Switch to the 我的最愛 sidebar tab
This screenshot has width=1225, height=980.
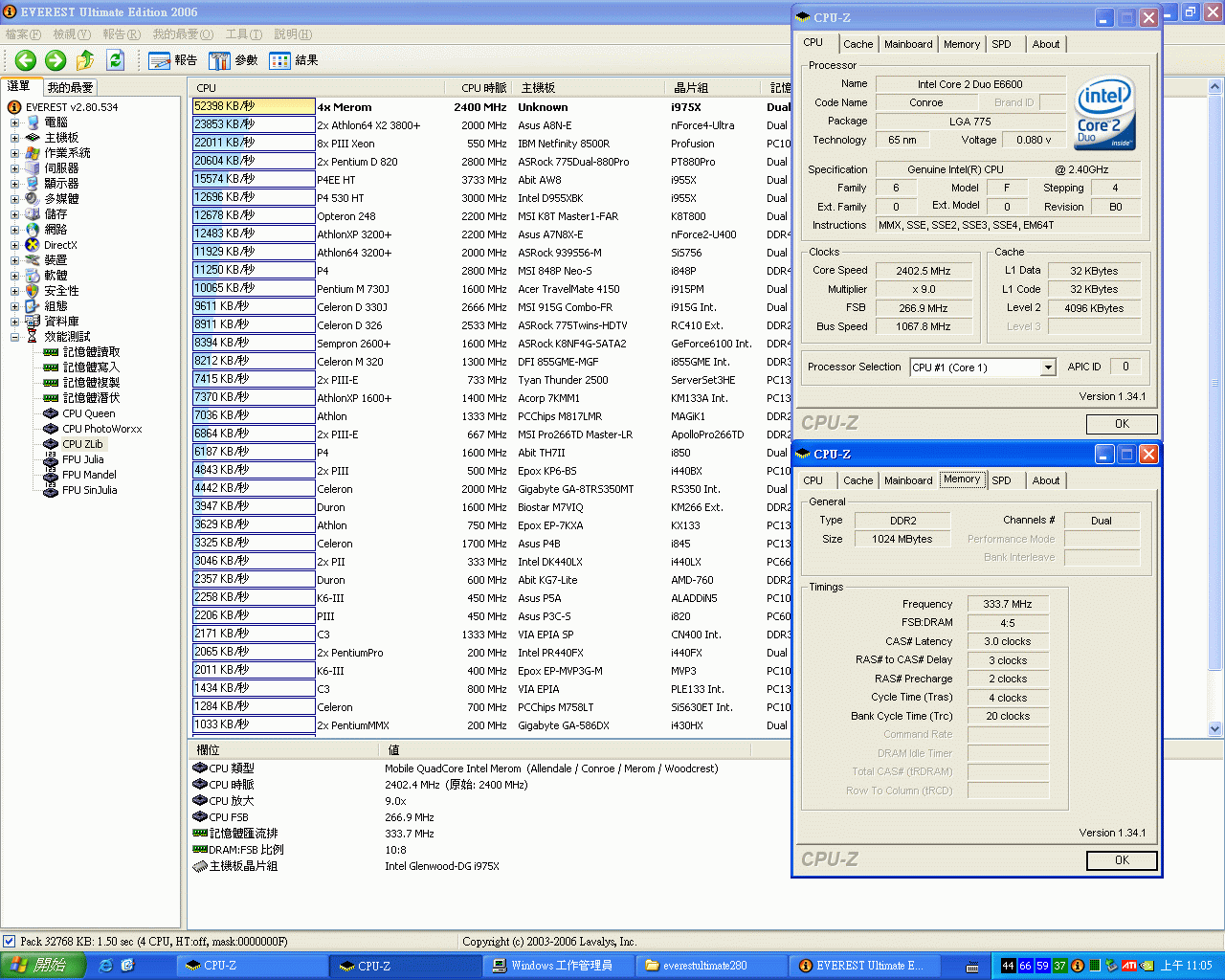tap(70, 87)
